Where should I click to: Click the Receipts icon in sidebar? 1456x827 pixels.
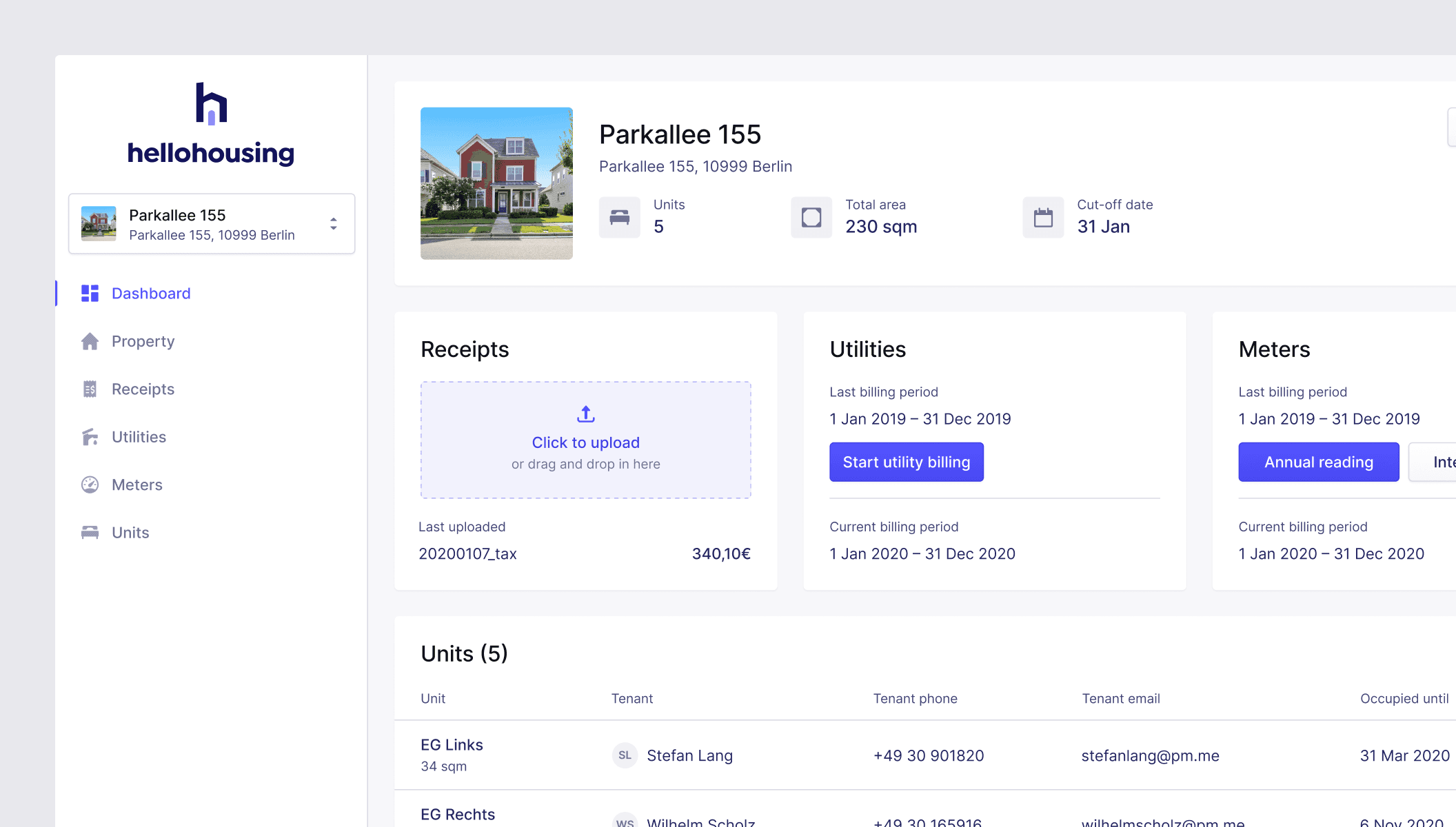(x=90, y=389)
